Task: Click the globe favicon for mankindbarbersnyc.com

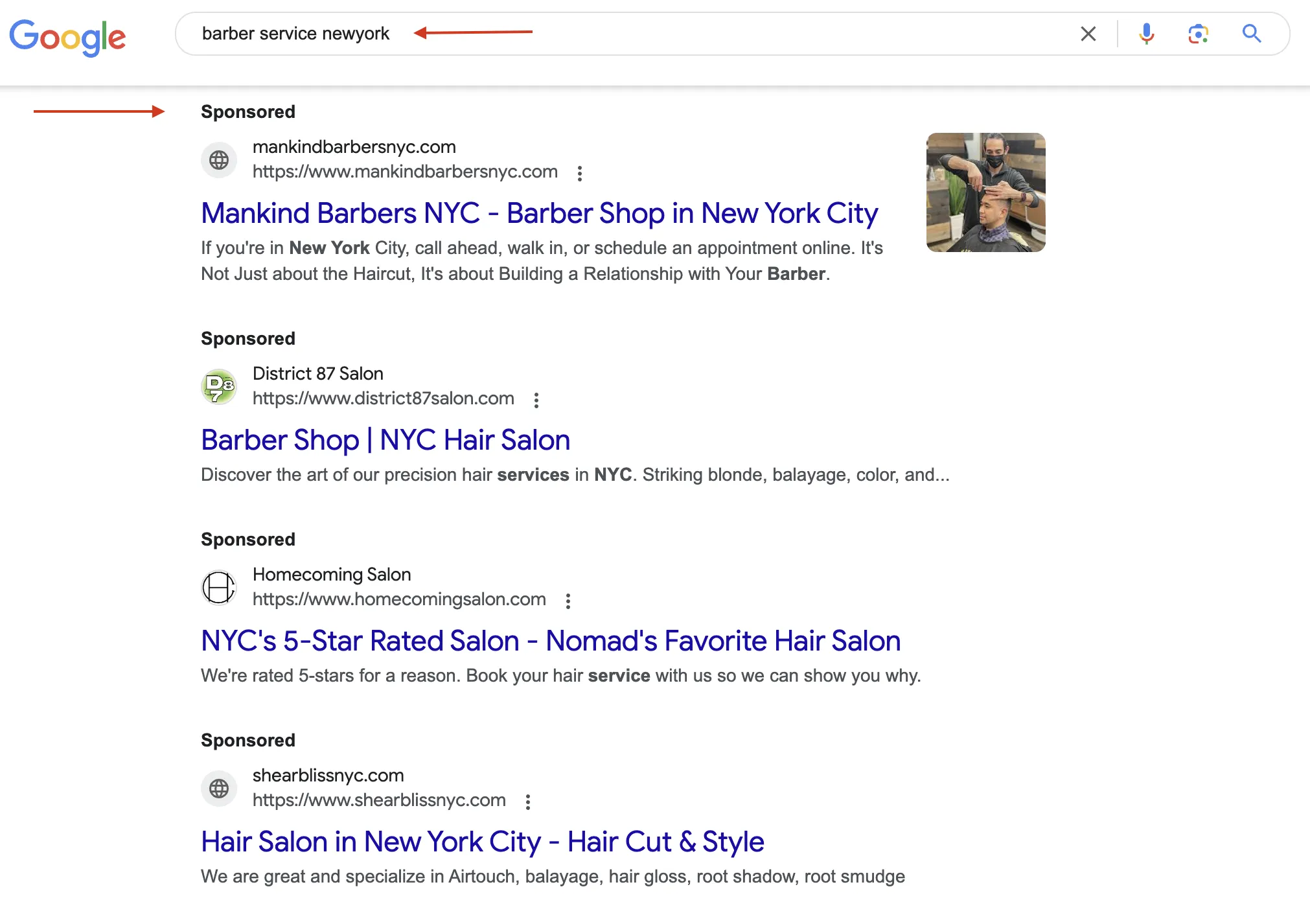Action: (219, 159)
